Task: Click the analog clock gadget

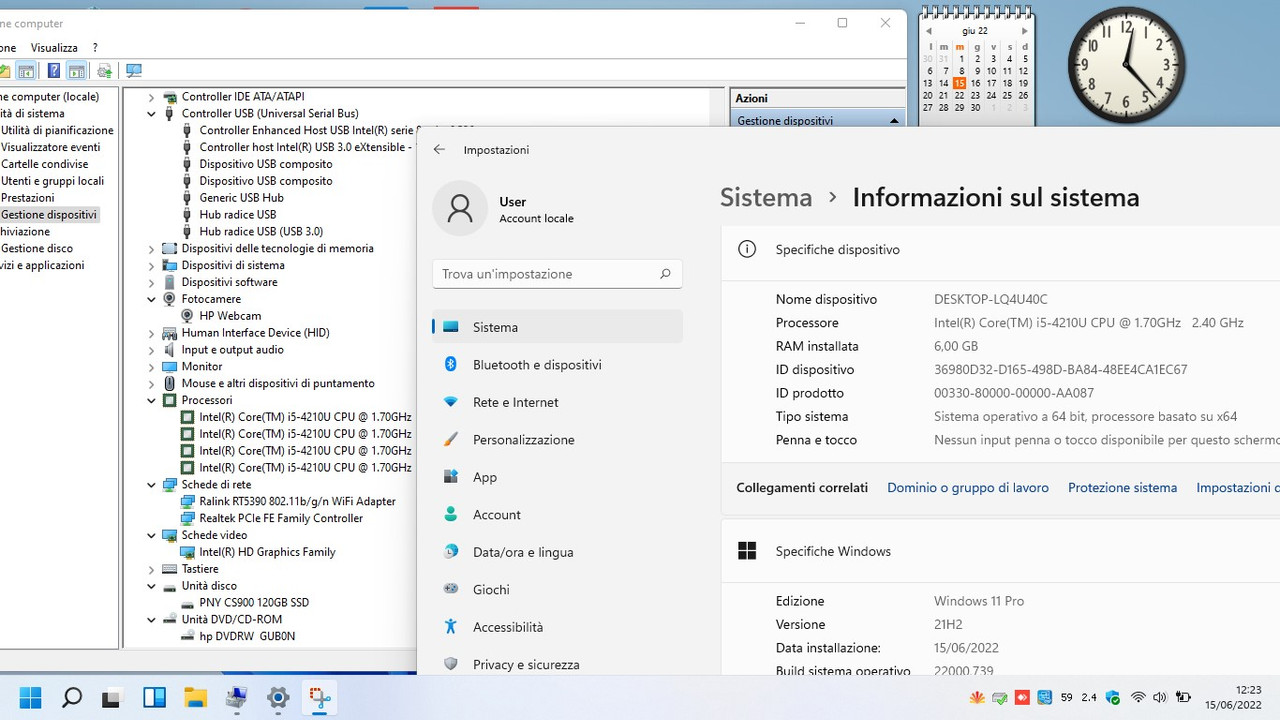Action: click(x=1127, y=66)
